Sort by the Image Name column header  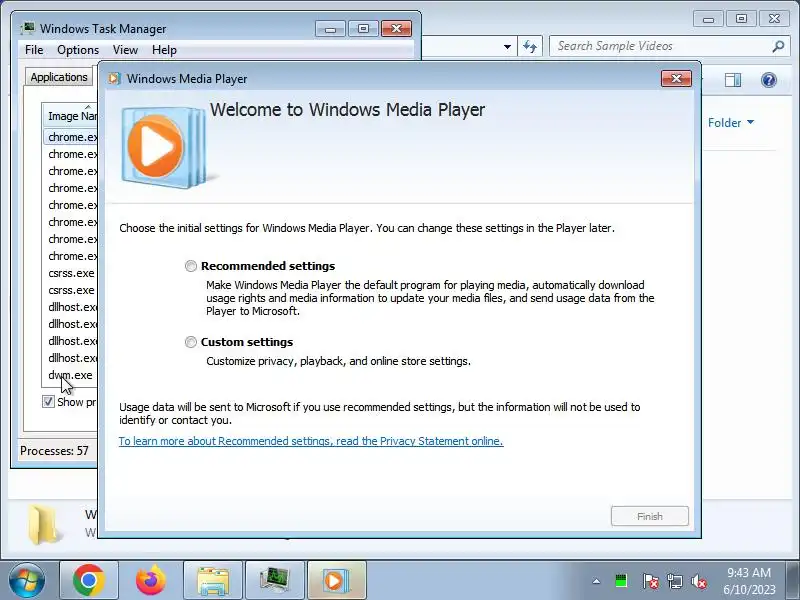tap(71, 116)
